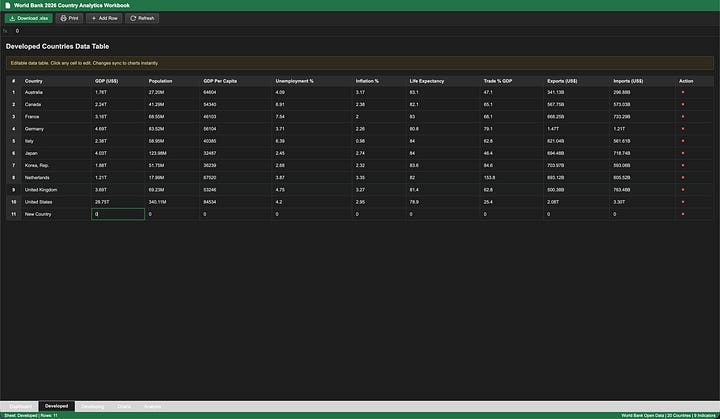Click the Action column header
This screenshot has width=720, height=419.
[694, 81]
